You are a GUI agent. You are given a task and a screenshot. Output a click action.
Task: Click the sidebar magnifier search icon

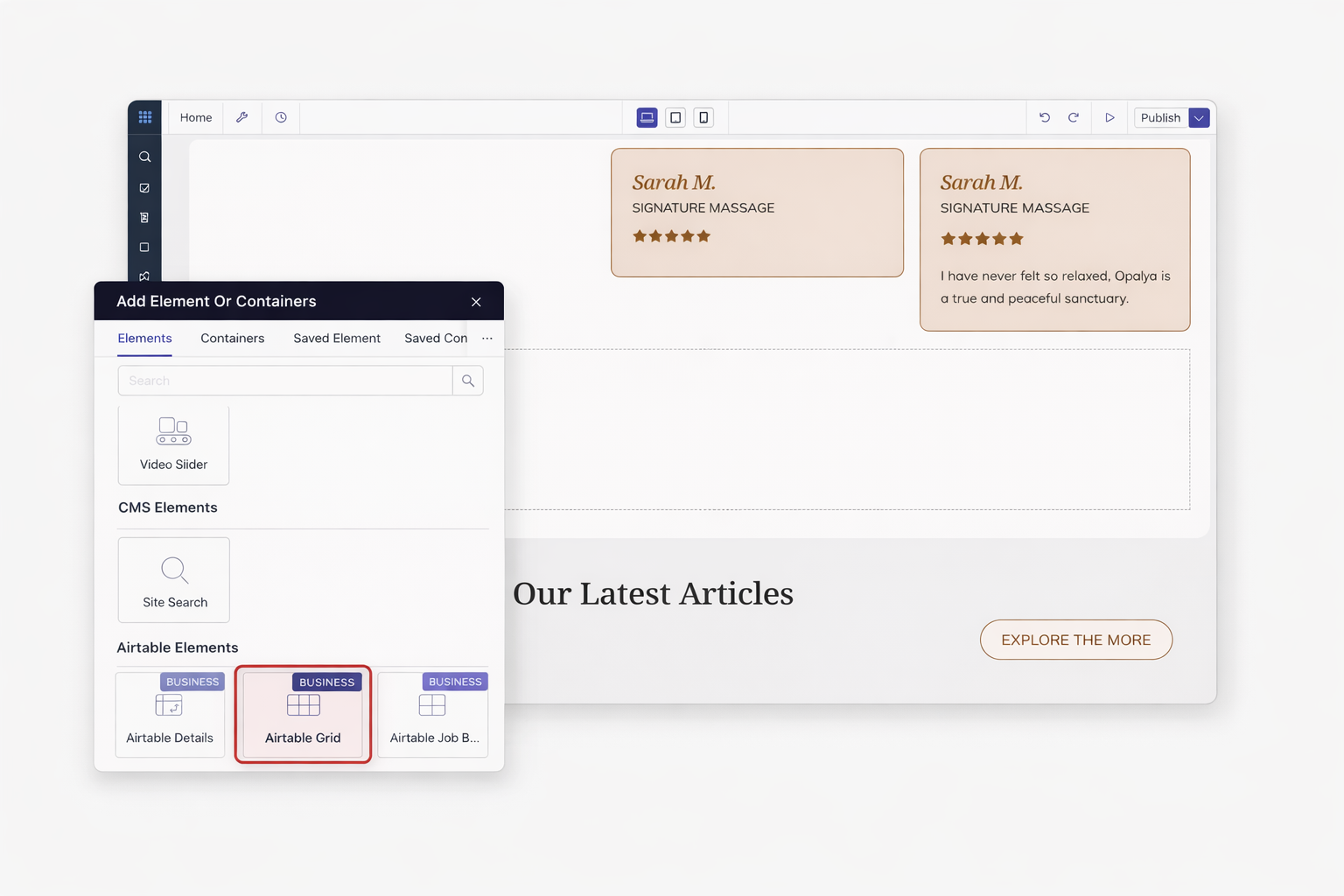click(145, 157)
